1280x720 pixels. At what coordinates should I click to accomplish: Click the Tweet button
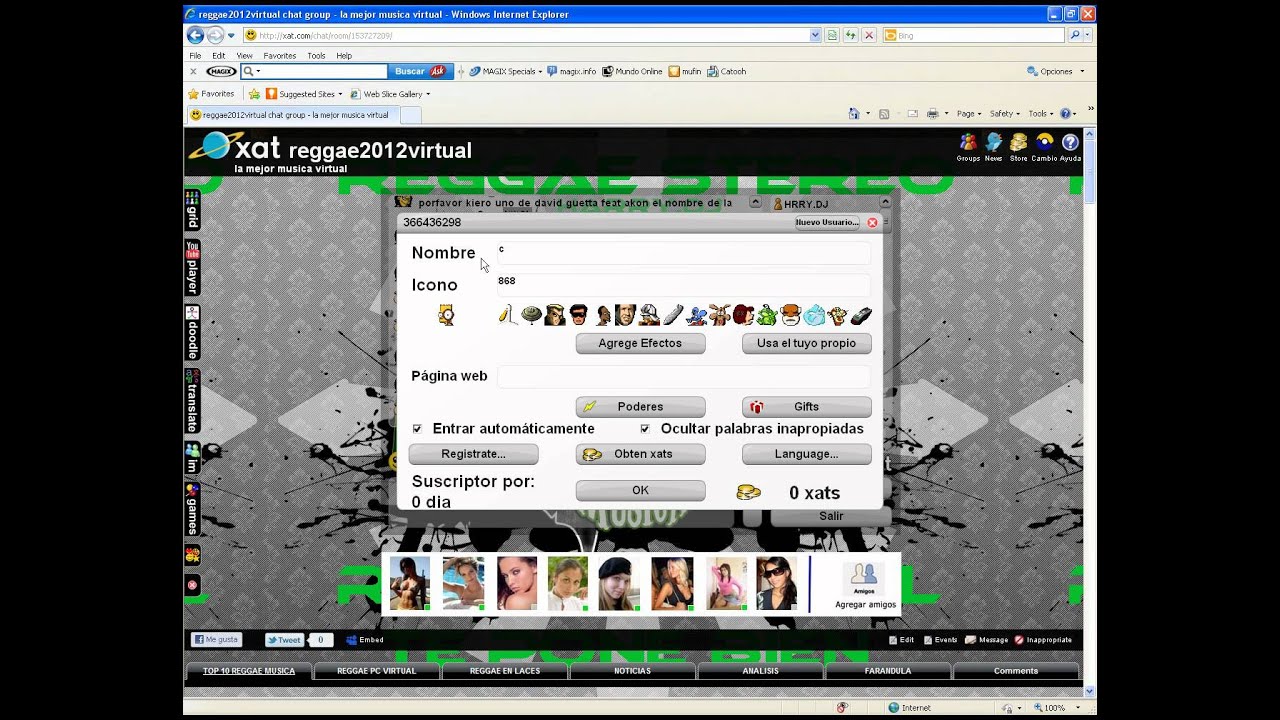click(283, 640)
